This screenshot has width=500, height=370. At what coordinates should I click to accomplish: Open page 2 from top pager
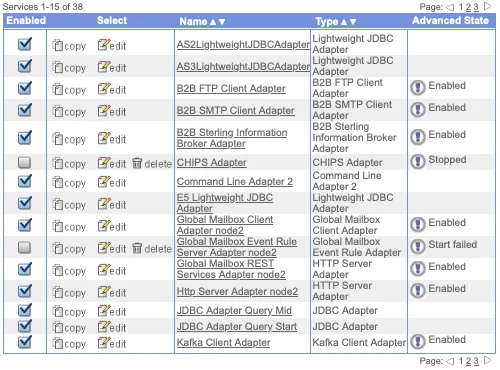tap(468, 7)
